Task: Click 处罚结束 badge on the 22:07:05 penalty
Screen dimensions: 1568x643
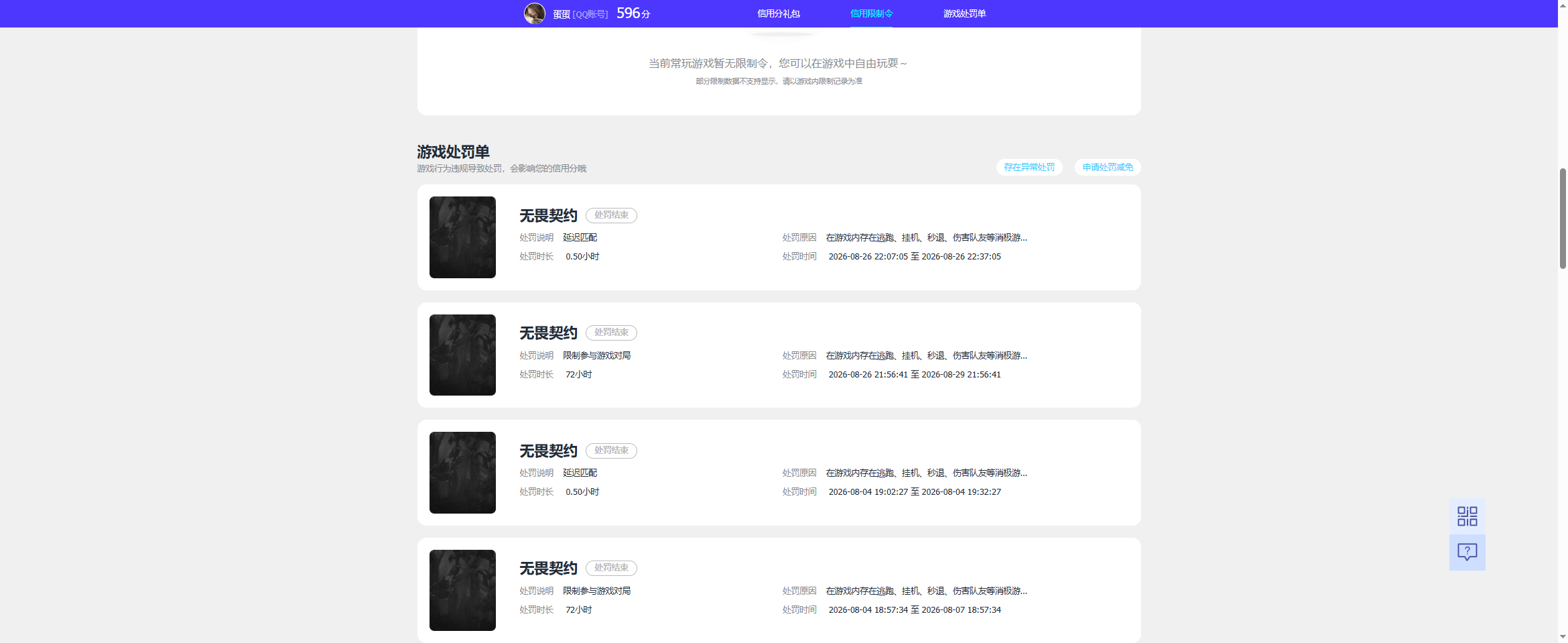Action: [611, 215]
